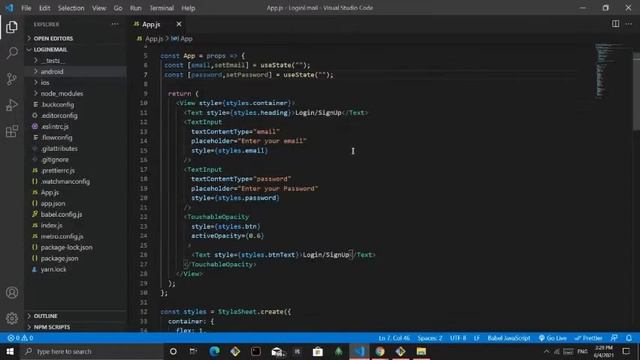The image size is (640, 360).
Task: Open the File menu
Action: tap(26, 8)
